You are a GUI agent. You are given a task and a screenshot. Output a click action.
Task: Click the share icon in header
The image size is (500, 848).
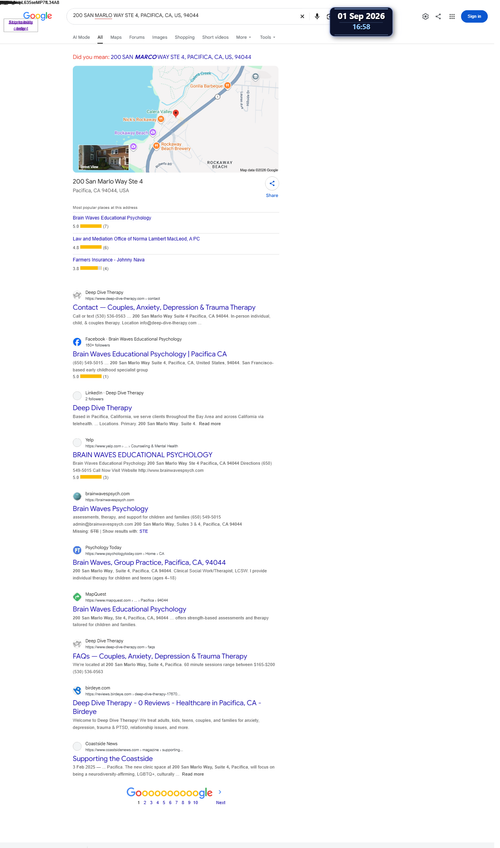pyautogui.click(x=438, y=16)
